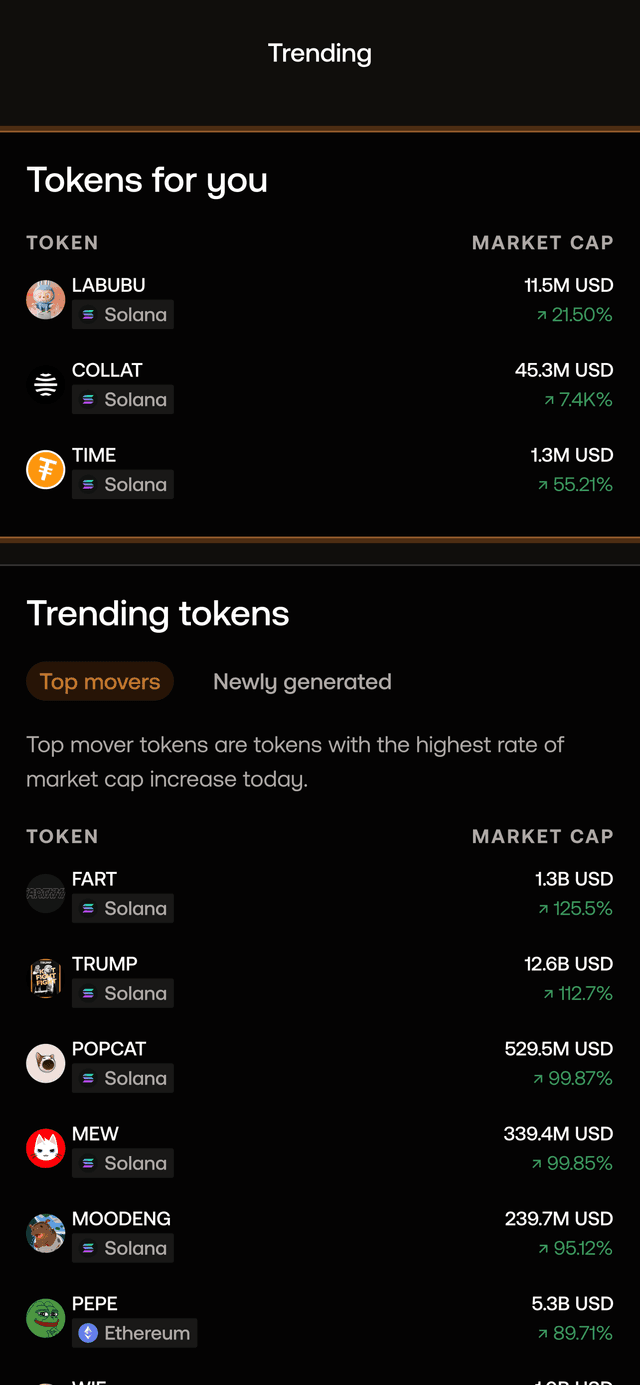
Task: Click the COLLAT token icon
Action: tap(45, 384)
